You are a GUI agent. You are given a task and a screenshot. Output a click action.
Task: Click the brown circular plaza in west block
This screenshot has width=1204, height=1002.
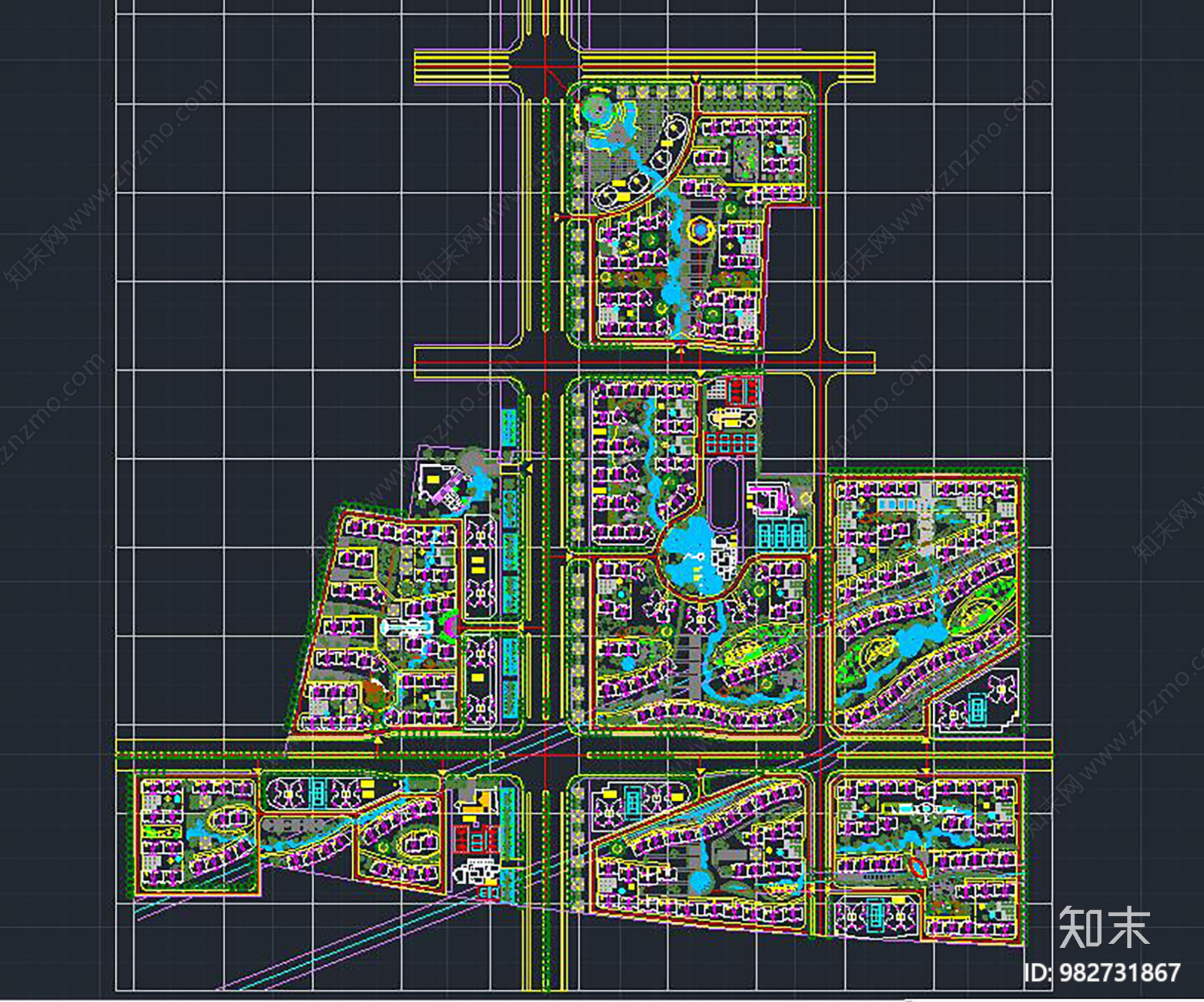[374, 693]
